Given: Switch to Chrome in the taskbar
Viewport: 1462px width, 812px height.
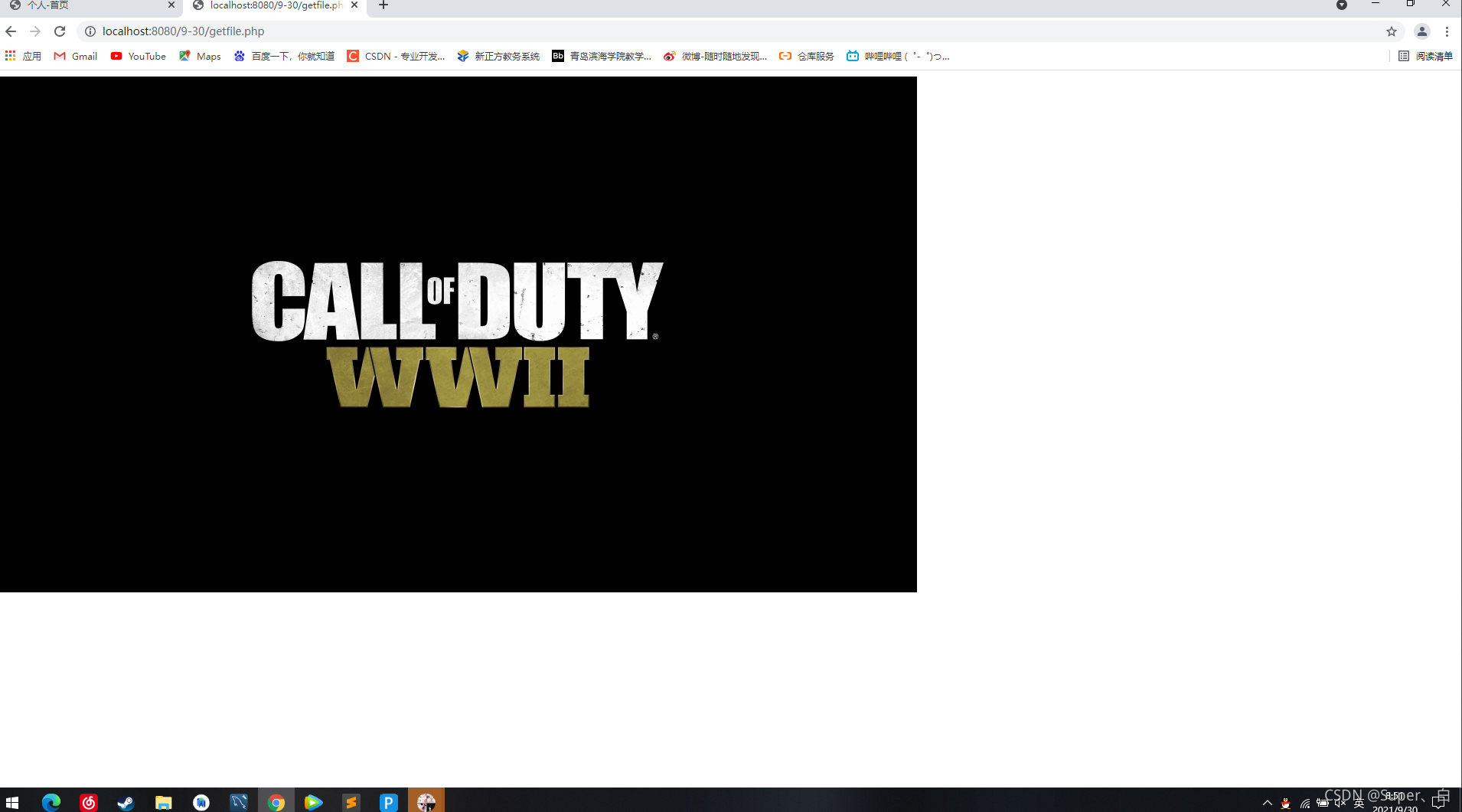Looking at the screenshot, I should [x=276, y=801].
